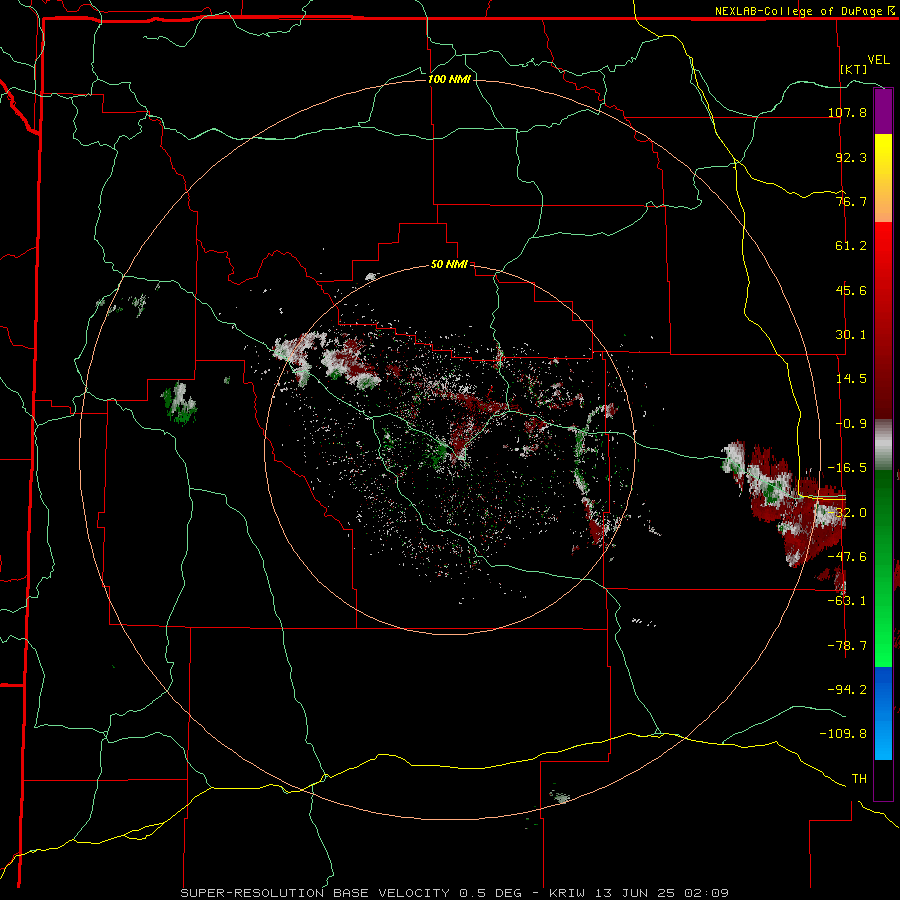
Task: Click the bright red color bar segment
Action: tap(883, 245)
